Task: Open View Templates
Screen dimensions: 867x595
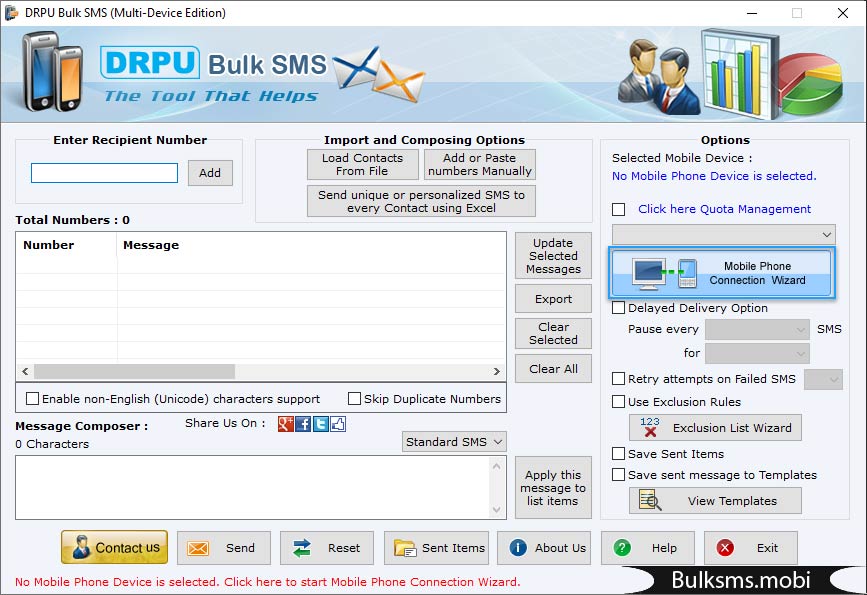Action: point(715,500)
